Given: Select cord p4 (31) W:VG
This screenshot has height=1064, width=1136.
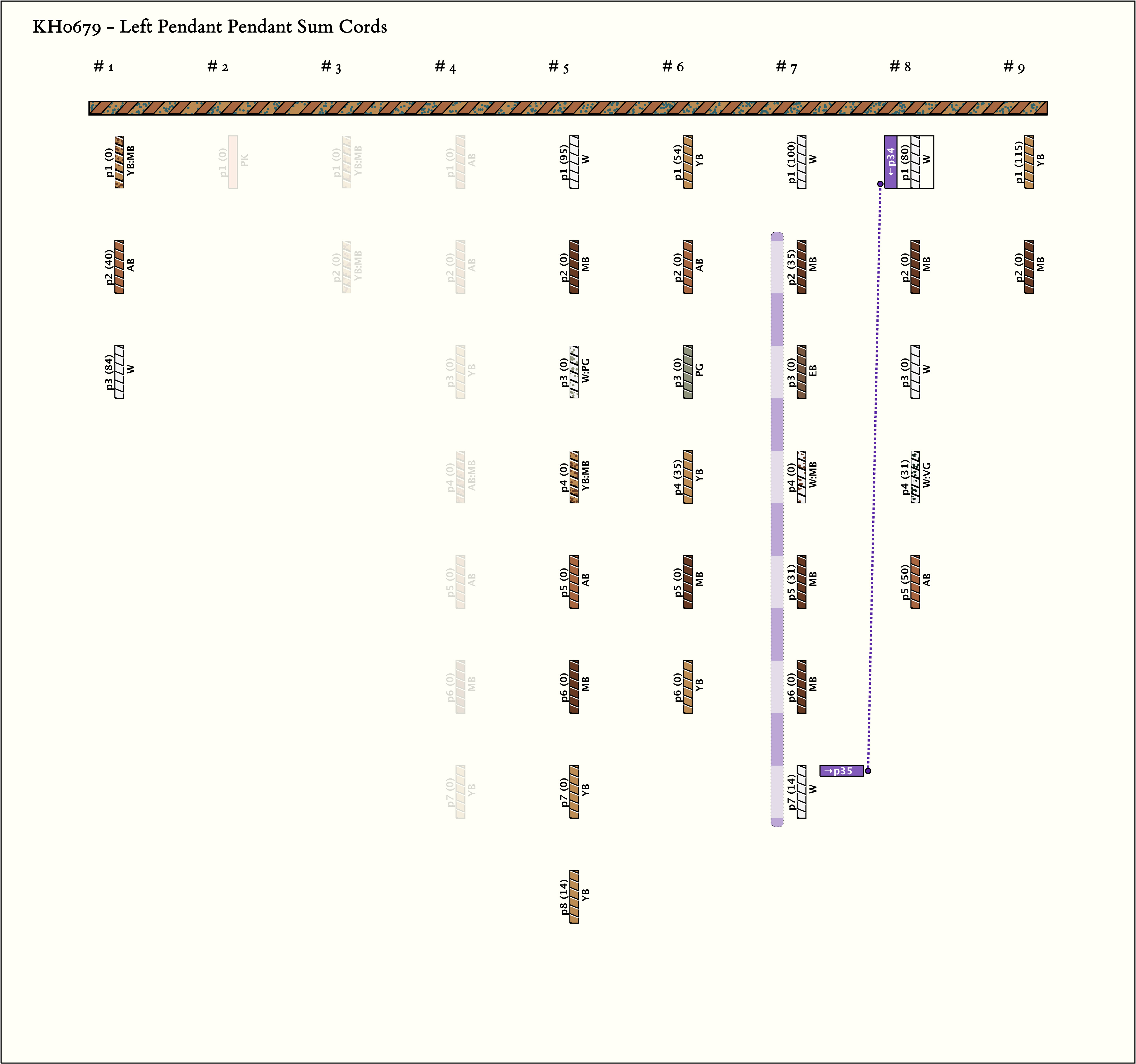Looking at the screenshot, I should [915, 477].
